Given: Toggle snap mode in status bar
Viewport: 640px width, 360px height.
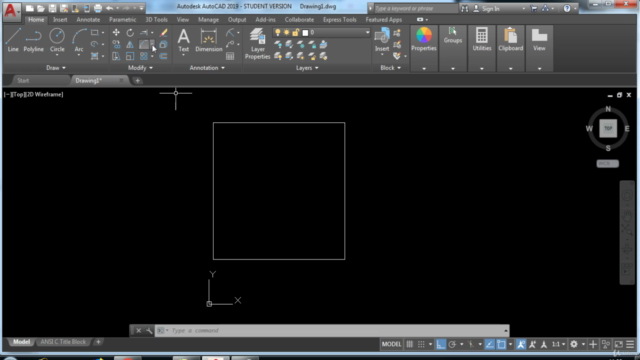Looking at the screenshot, I should pos(421,344).
